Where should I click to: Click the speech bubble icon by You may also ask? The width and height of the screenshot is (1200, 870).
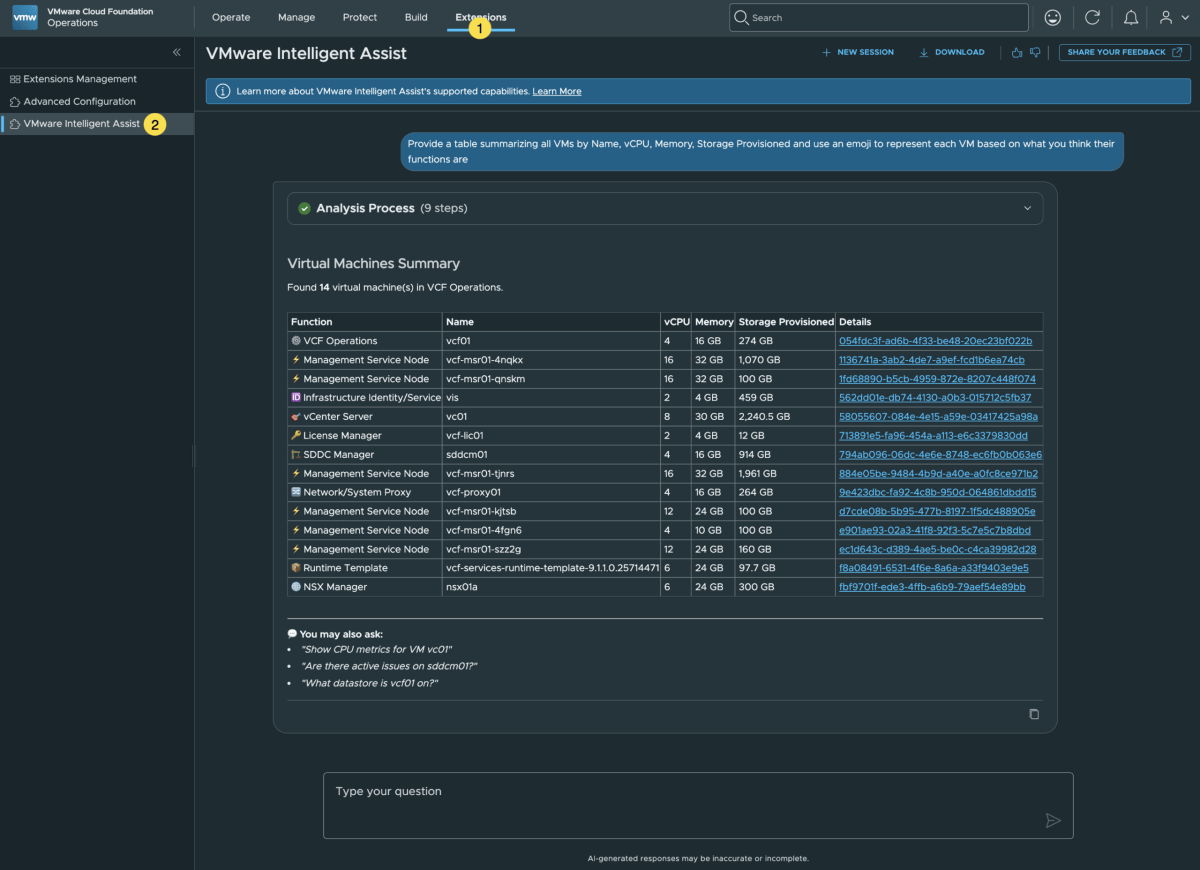292,634
